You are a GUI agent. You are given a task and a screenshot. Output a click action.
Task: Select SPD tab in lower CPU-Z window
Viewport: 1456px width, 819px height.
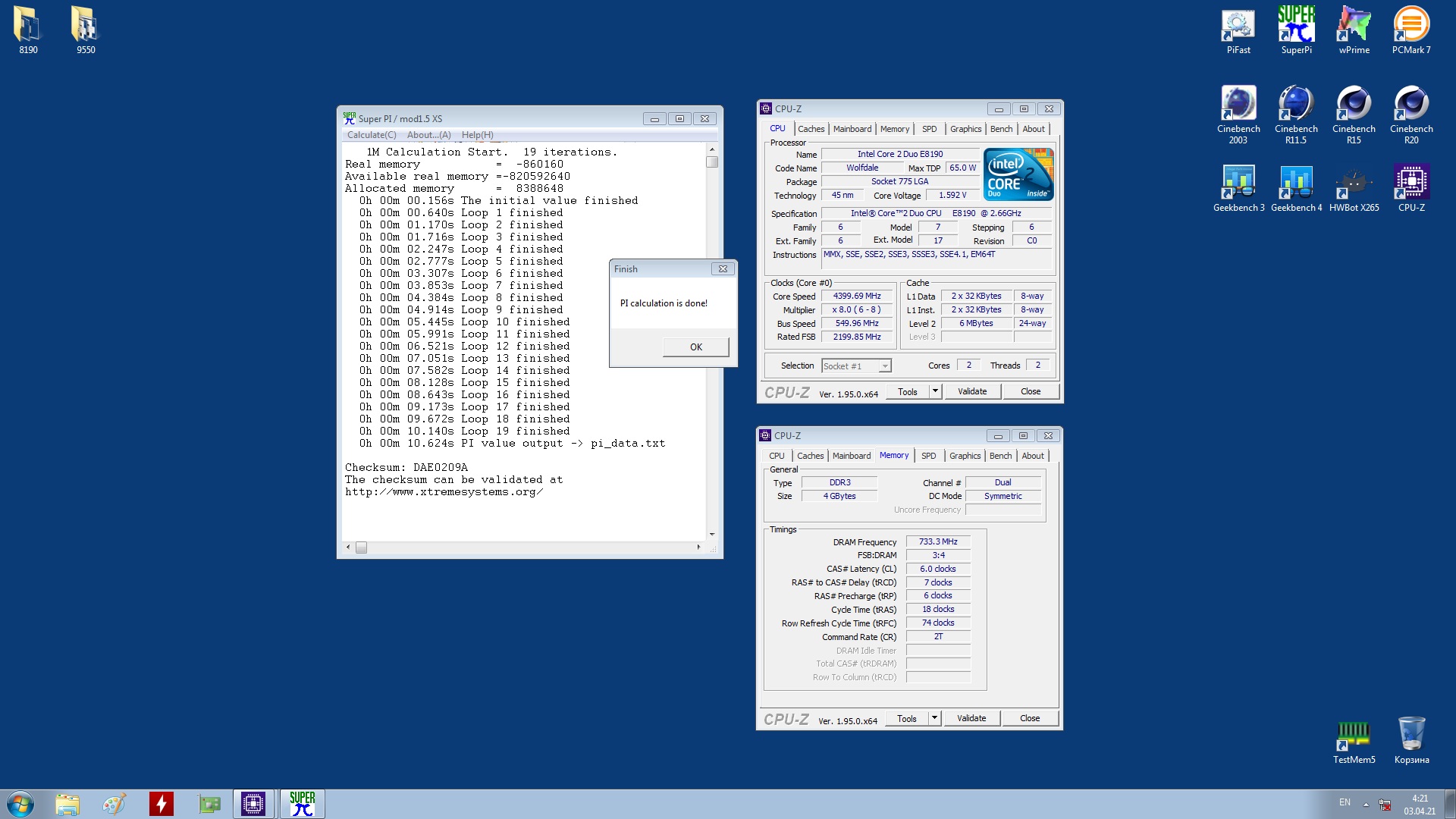click(928, 456)
